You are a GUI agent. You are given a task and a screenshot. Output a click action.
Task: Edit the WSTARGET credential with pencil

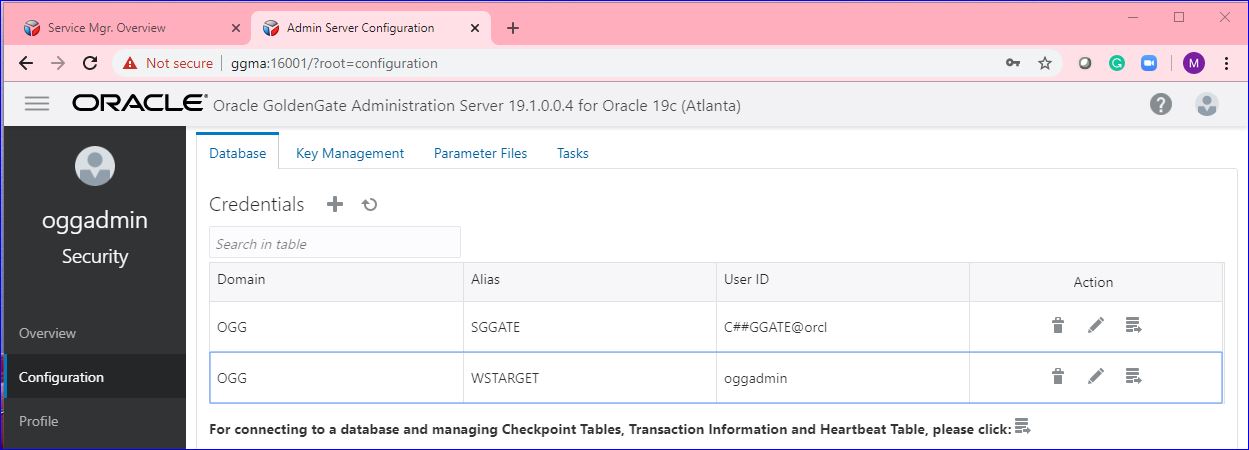pyautogui.click(x=1096, y=376)
